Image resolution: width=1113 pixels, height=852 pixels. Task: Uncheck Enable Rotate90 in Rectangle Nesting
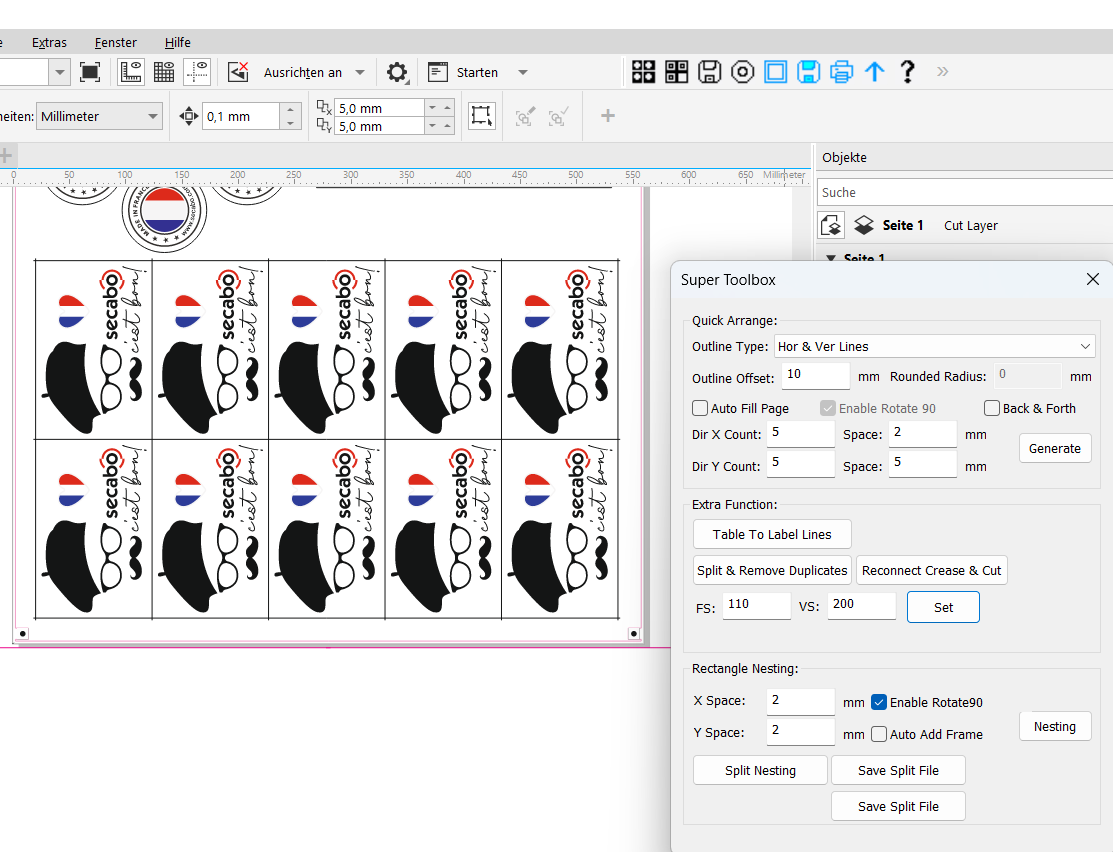tap(879, 702)
